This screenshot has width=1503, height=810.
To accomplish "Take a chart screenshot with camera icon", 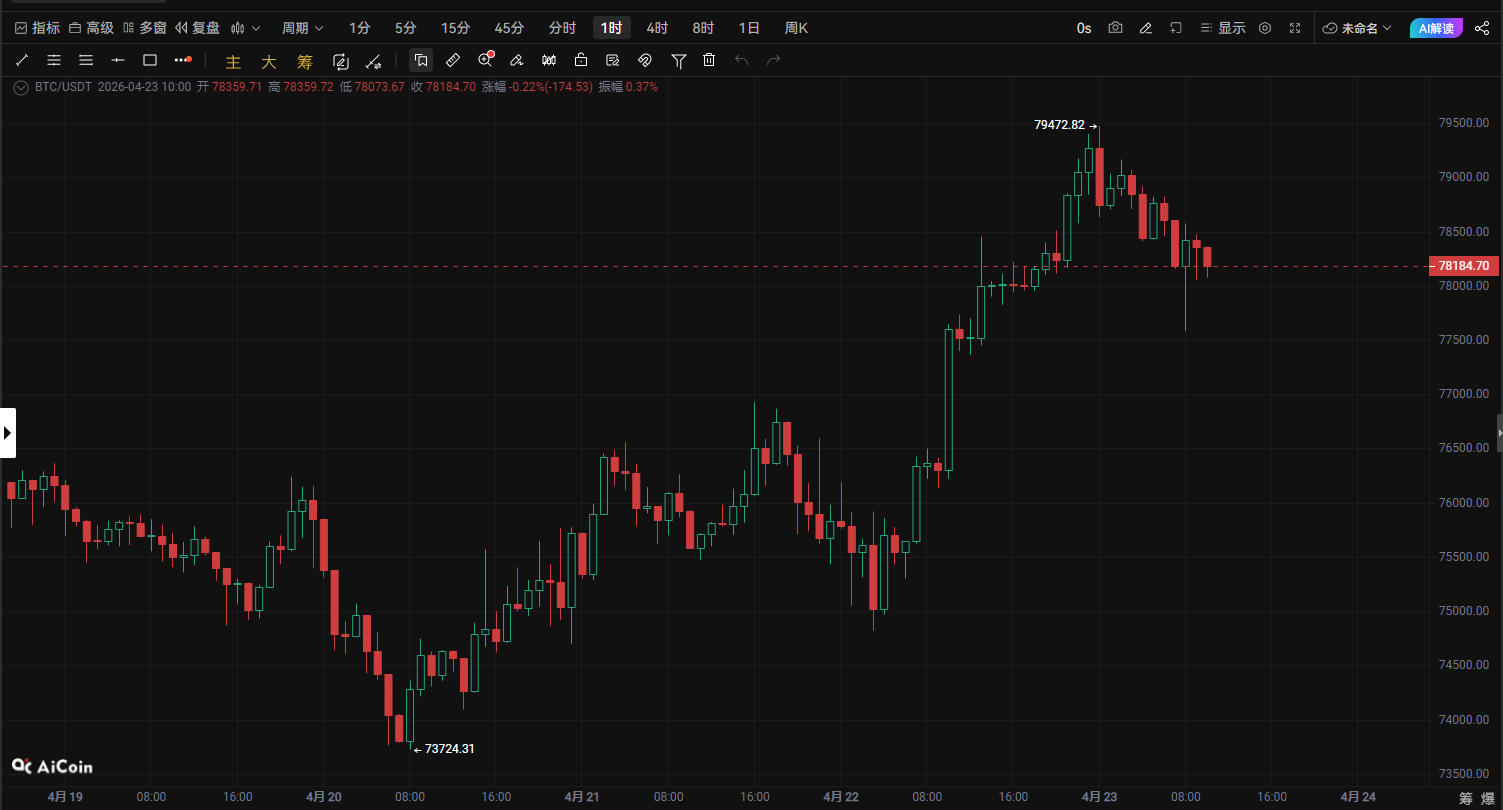I will pyautogui.click(x=1115, y=28).
